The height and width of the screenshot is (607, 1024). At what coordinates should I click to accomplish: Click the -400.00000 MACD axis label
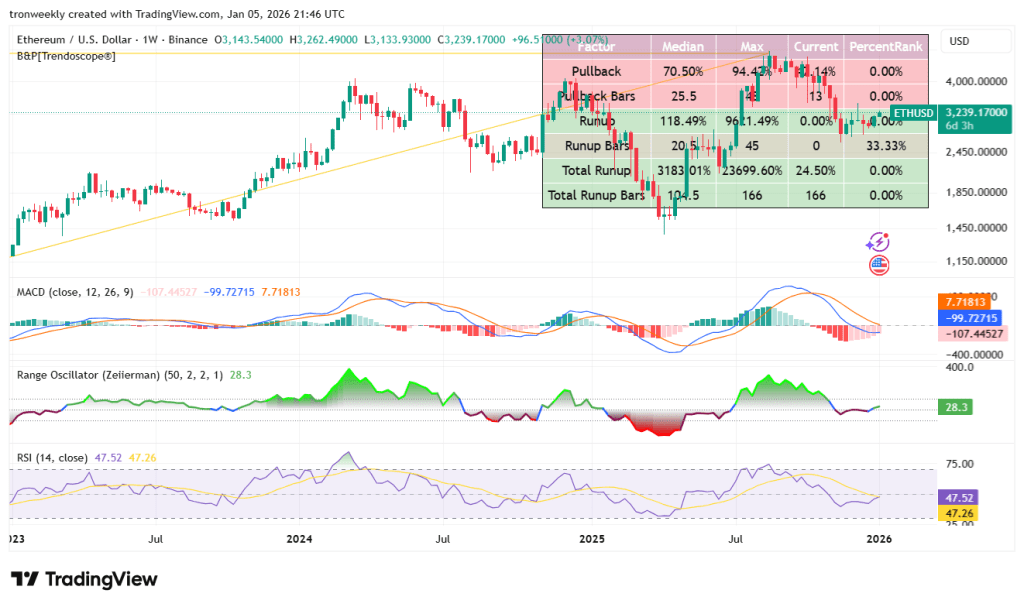[973, 355]
